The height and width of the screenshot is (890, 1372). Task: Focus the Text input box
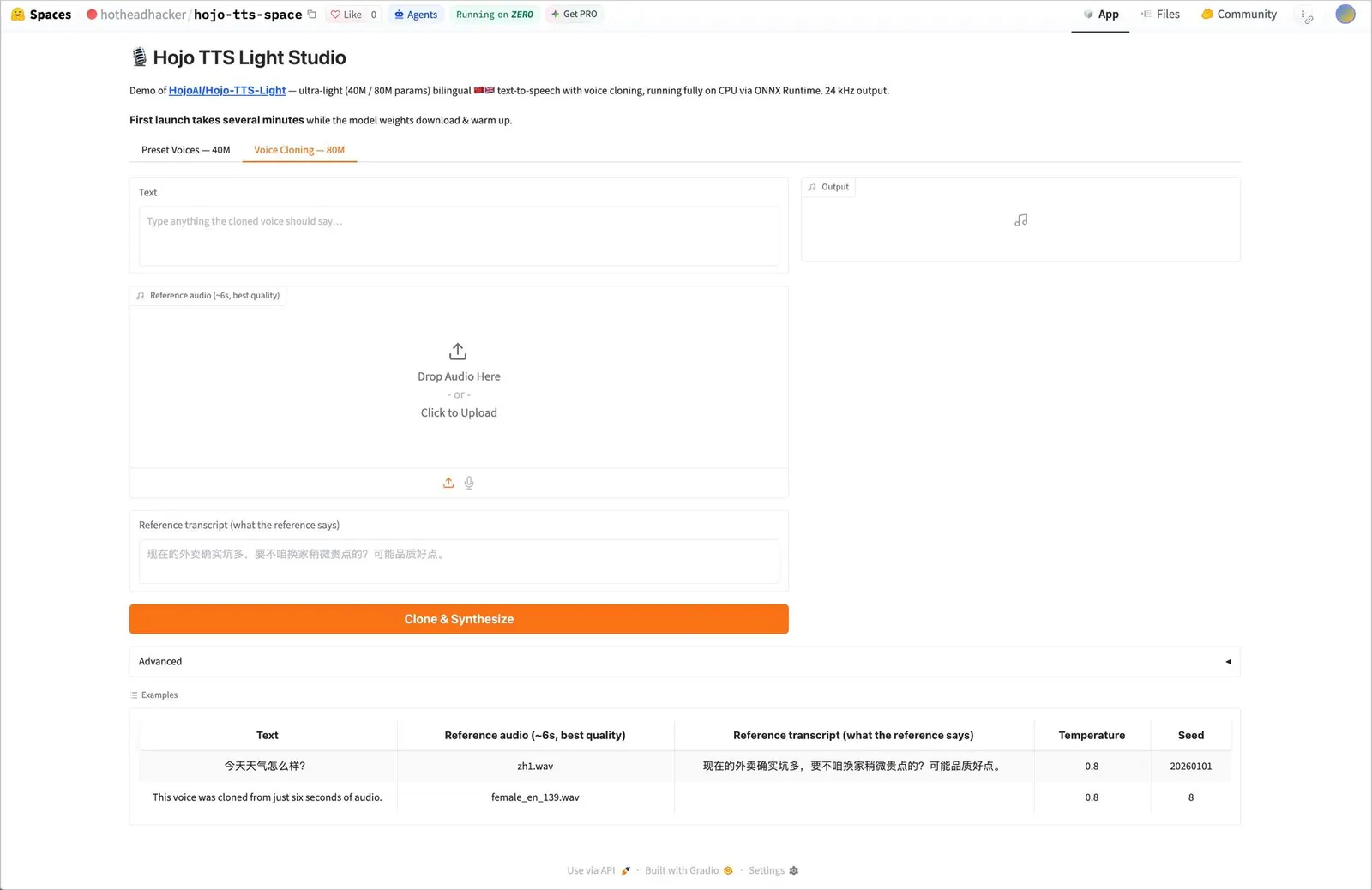459,236
